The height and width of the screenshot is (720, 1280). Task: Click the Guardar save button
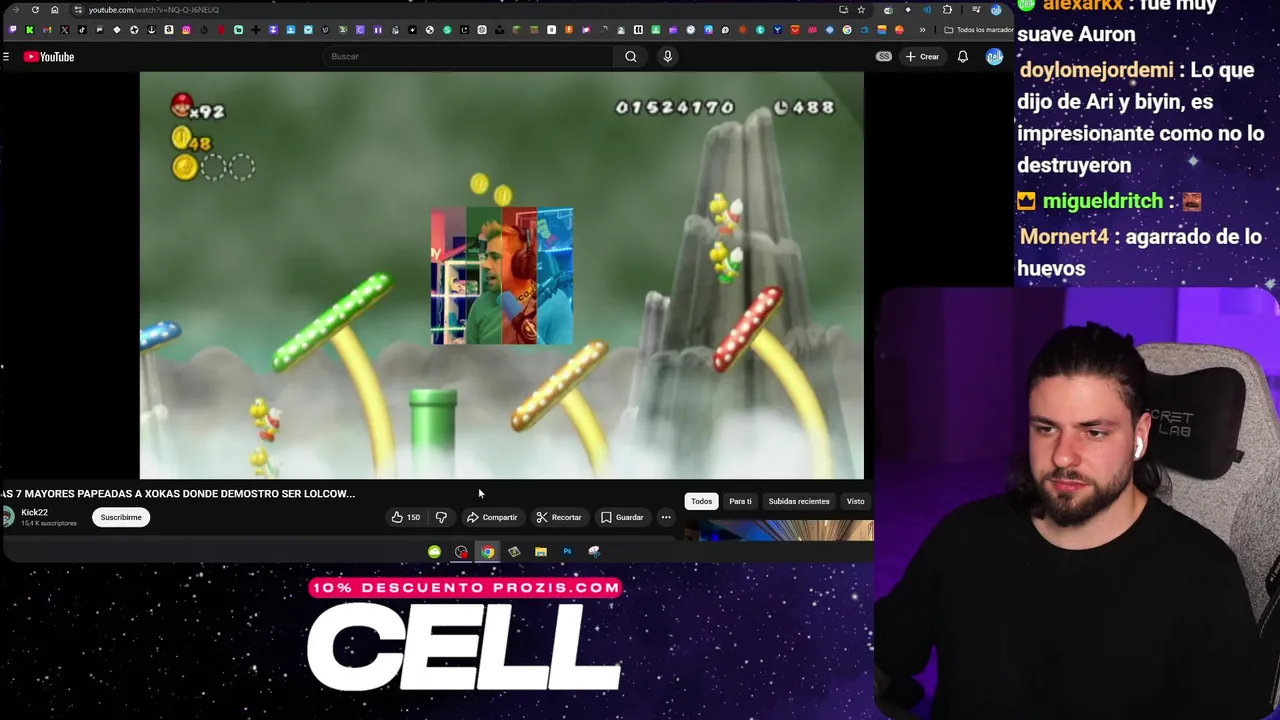(622, 517)
